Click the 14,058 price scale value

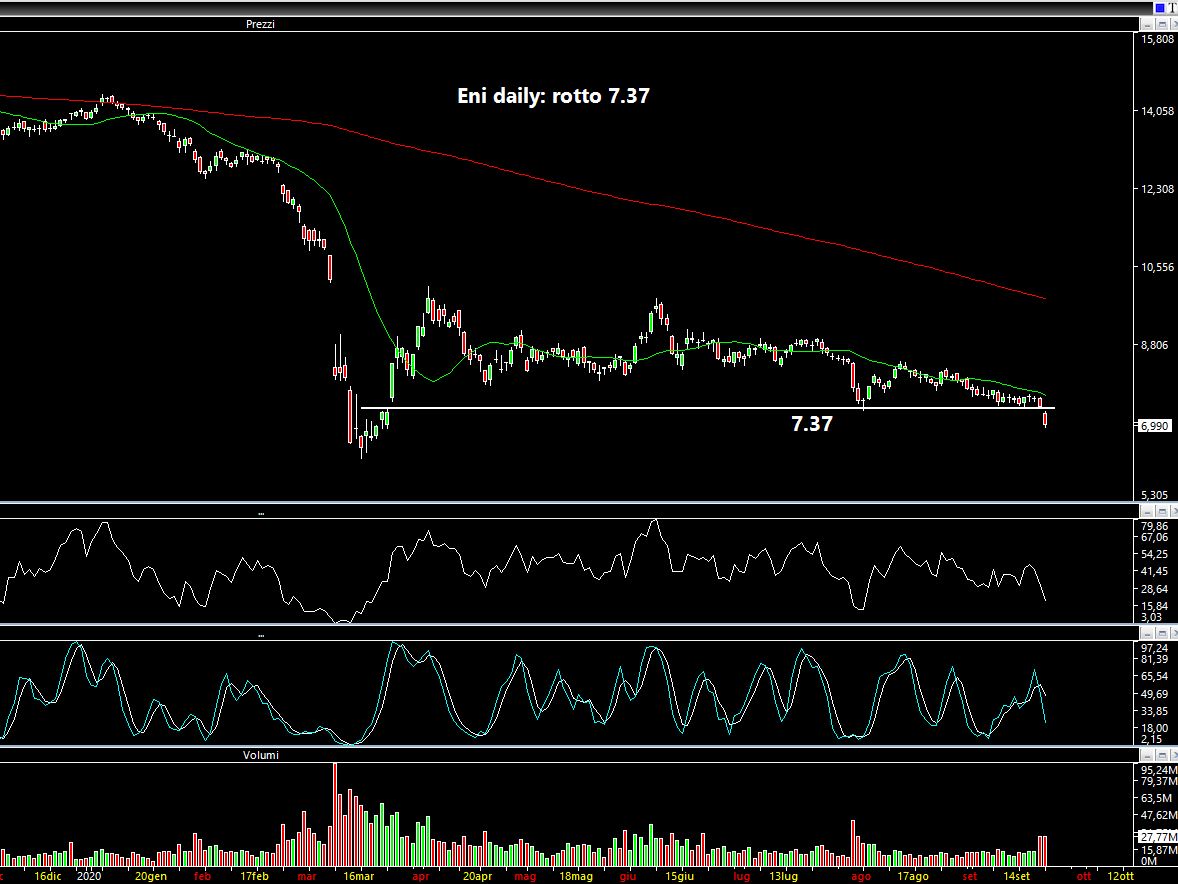tap(1157, 111)
